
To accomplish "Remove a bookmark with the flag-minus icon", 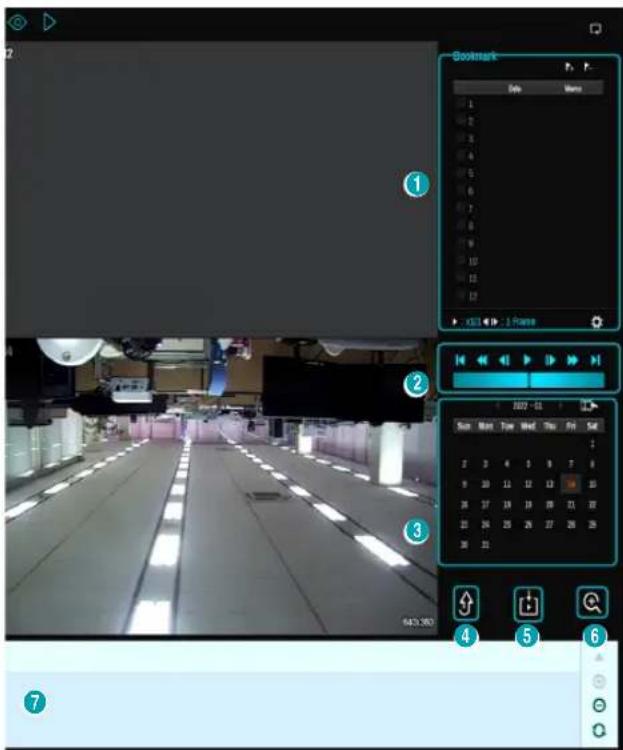I will tap(589, 67).
